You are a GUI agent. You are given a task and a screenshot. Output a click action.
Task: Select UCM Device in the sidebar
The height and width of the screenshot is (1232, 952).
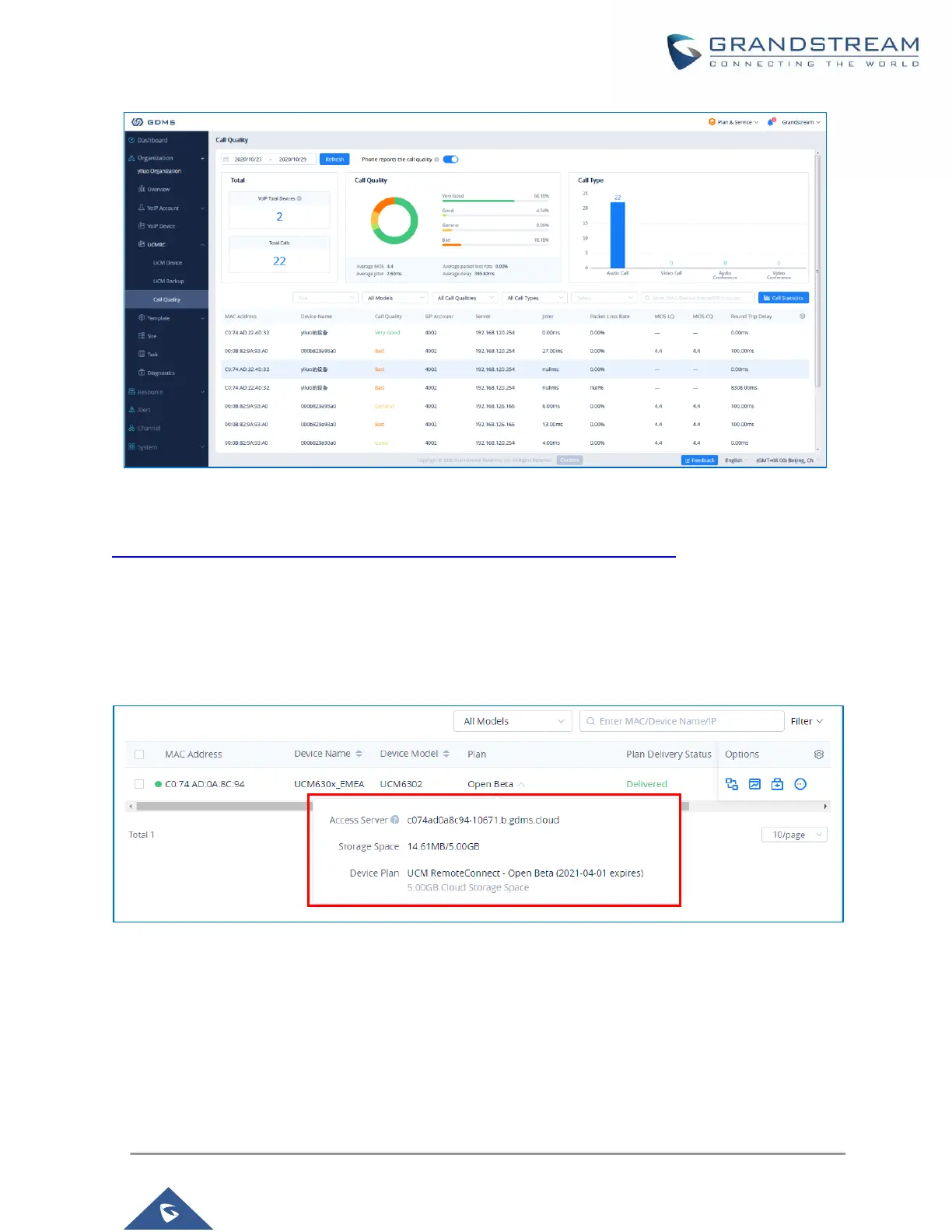pos(166,263)
